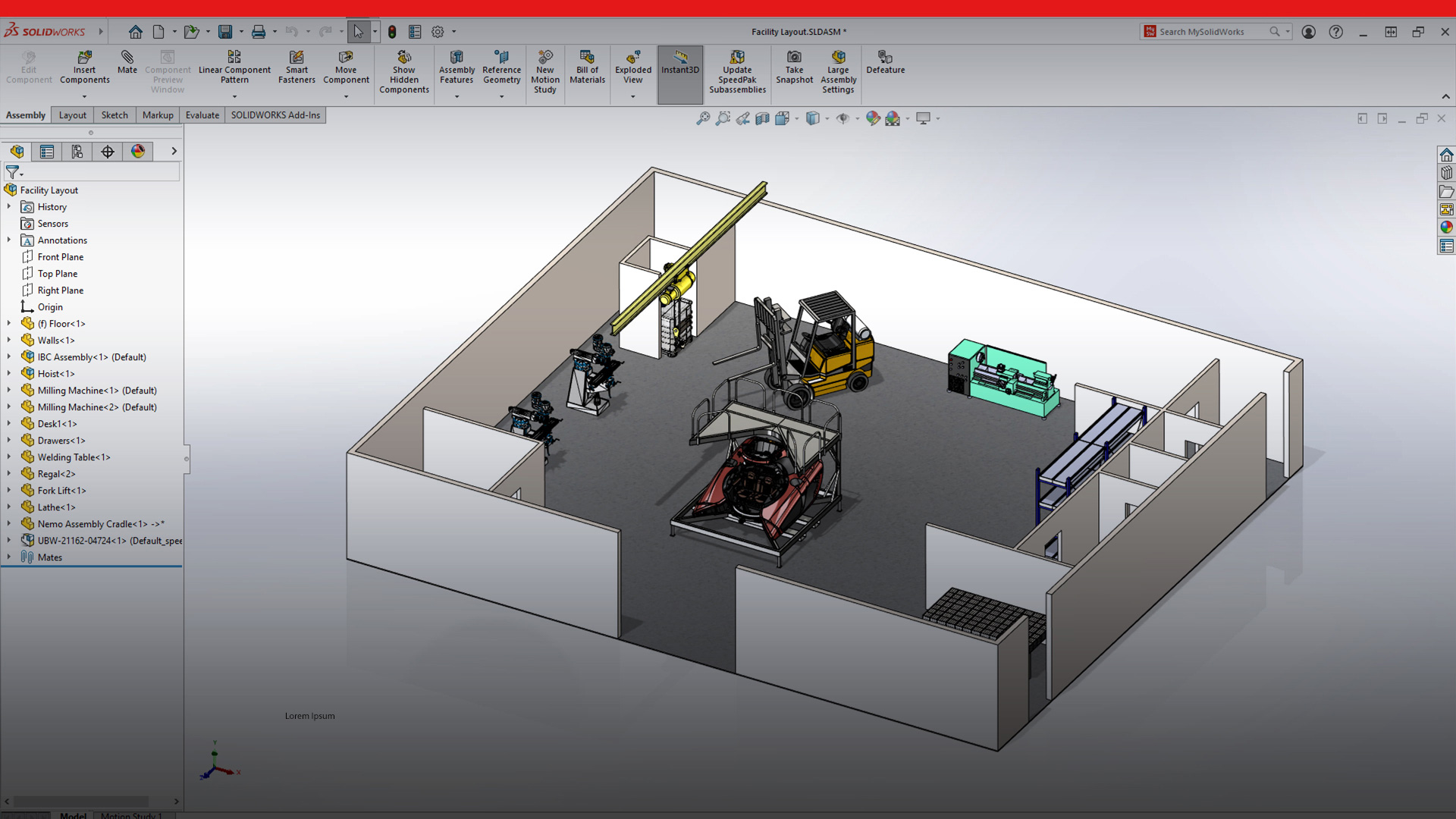Click the Home icon in quick toolbar
Screen dimensions: 1456x819
click(x=135, y=32)
